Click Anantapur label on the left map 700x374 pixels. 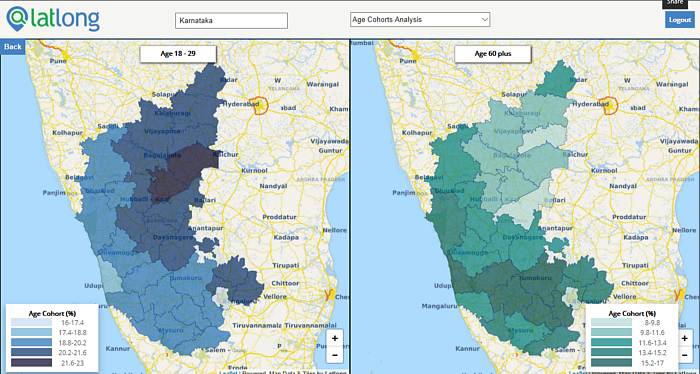(x=205, y=228)
